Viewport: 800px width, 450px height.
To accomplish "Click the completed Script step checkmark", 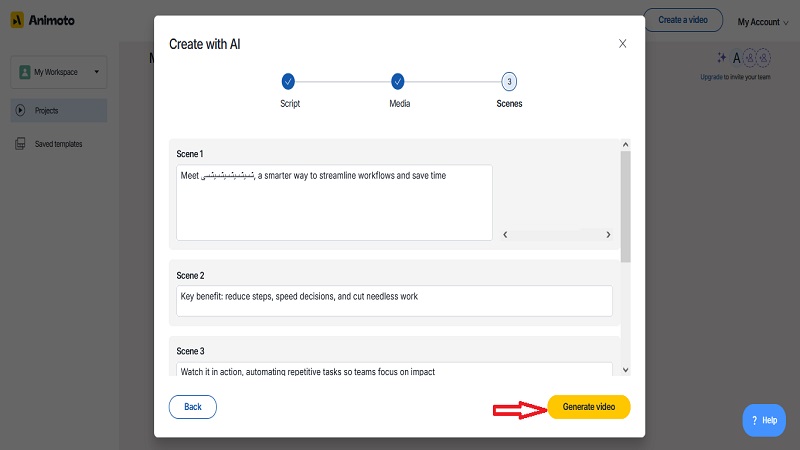I will 288,81.
